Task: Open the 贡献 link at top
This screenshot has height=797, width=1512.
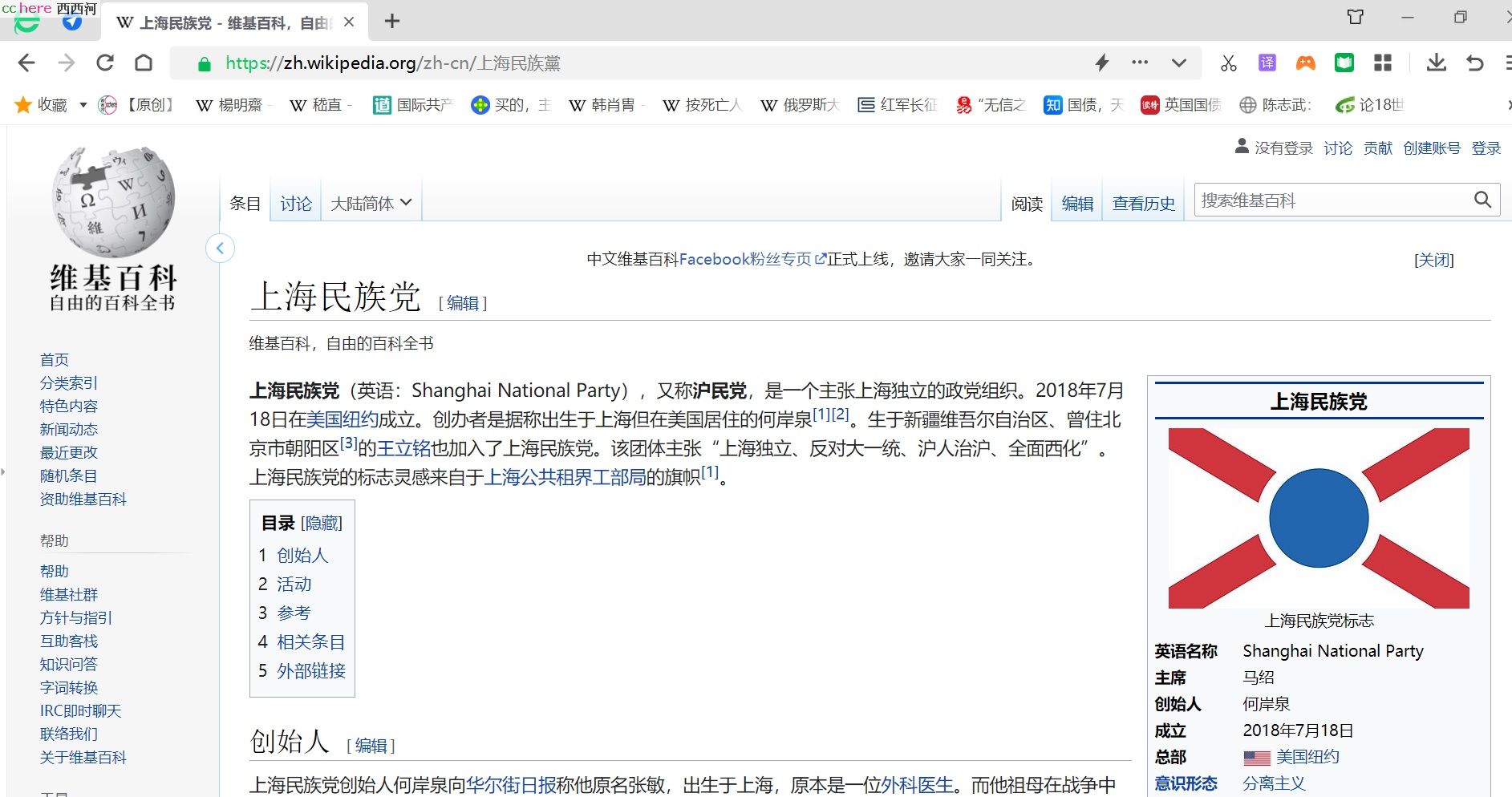Action: 1378,148
